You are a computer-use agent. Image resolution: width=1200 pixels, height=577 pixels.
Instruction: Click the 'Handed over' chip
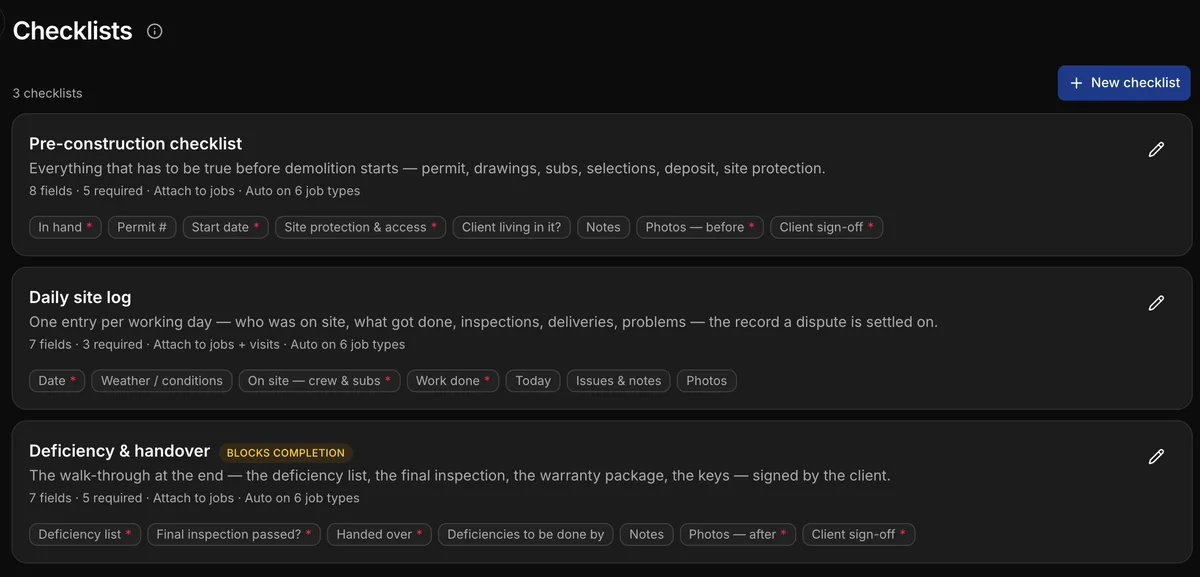[x=379, y=534]
